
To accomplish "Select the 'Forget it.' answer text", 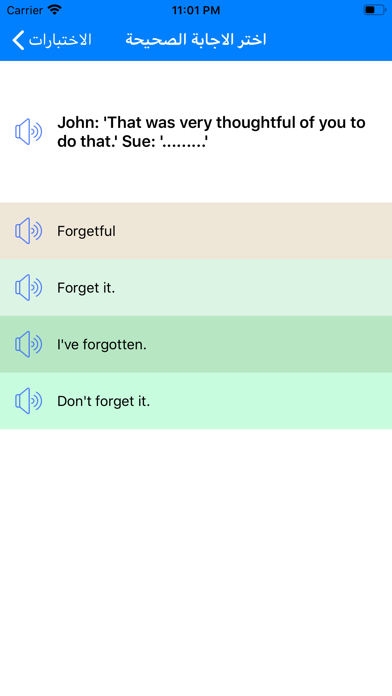I will click(x=86, y=288).
